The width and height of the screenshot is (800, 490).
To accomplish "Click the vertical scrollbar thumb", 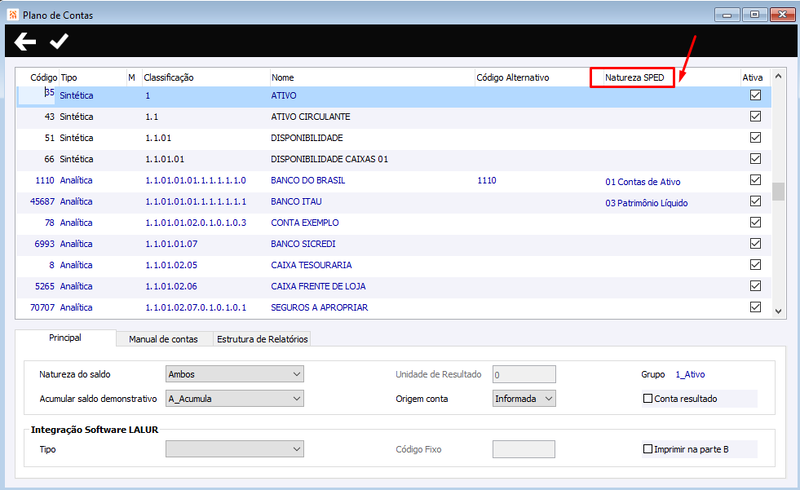I will [778, 192].
